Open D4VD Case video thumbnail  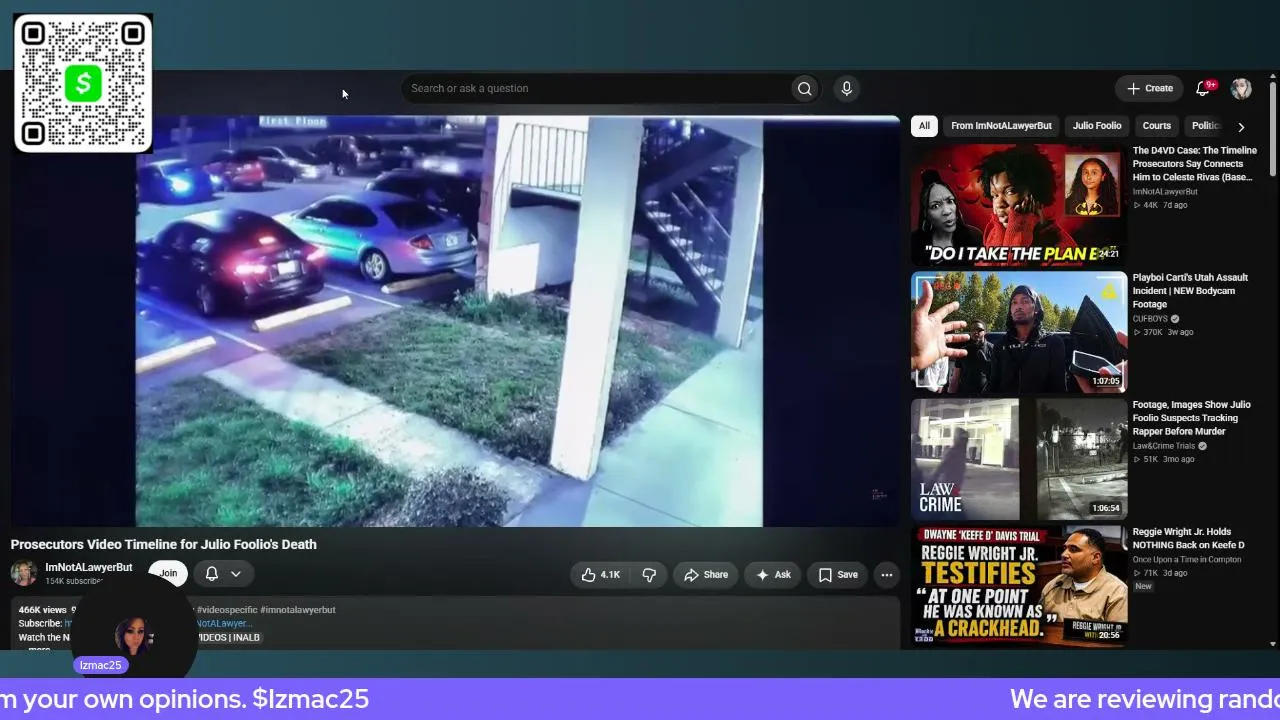click(x=1019, y=205)
